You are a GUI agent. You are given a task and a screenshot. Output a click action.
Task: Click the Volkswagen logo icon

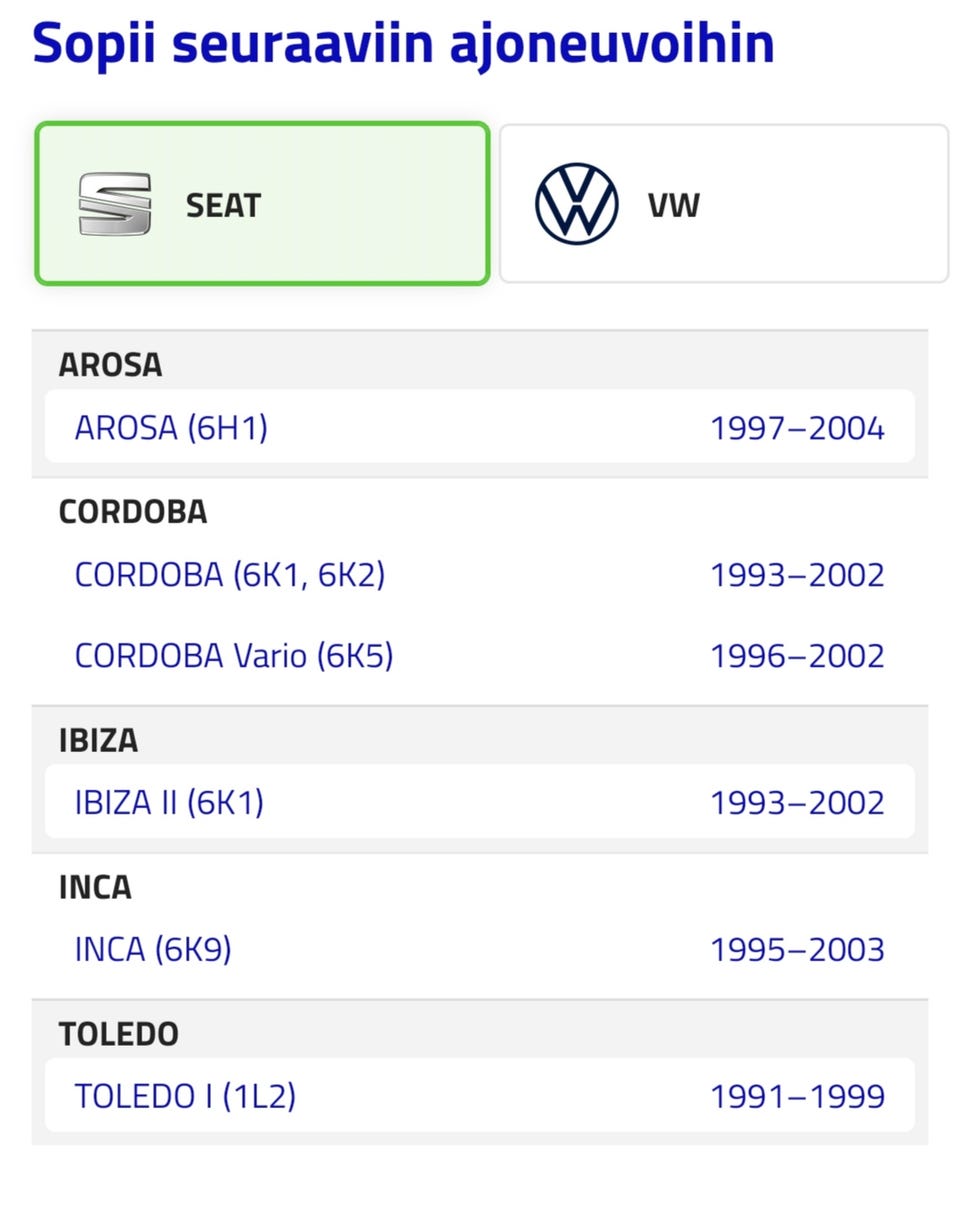[x=577, y=204]
